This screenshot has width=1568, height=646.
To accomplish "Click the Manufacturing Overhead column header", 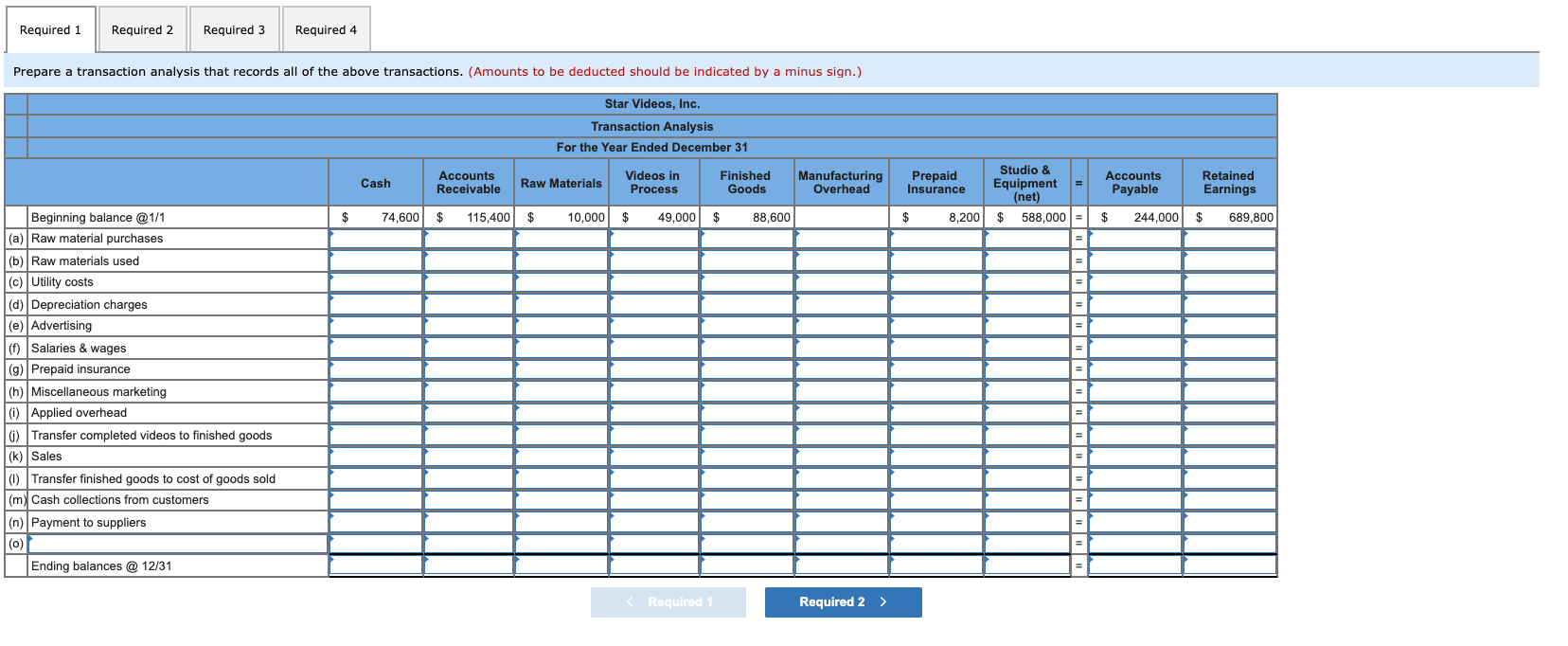I will [841, 183].
